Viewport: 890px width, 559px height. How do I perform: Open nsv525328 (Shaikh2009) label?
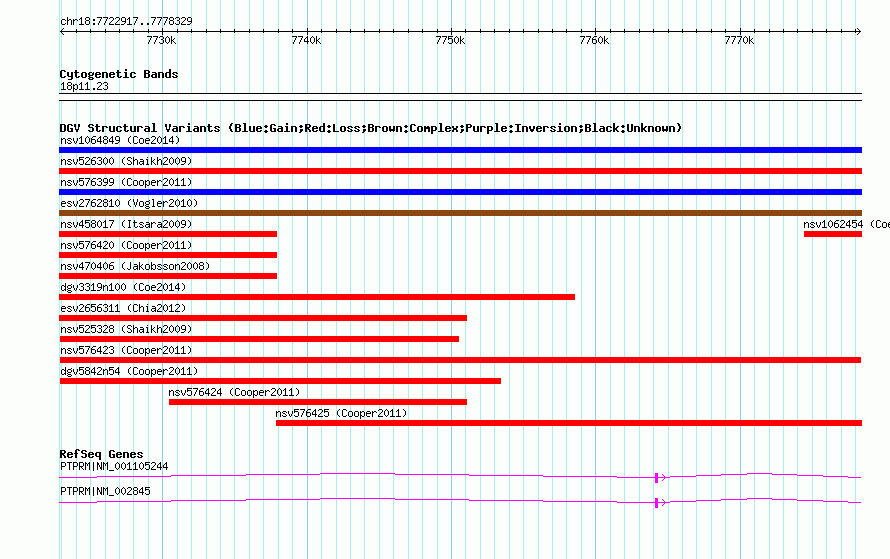click(x=126, y=329)
